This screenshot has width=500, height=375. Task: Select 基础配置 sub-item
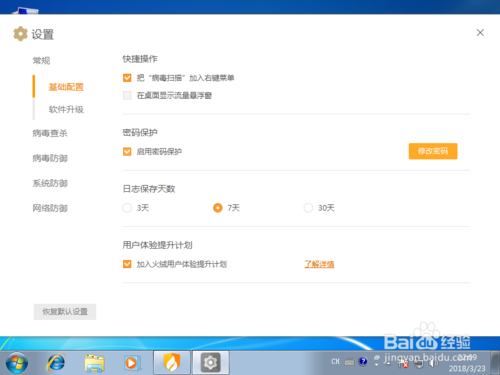coord(66,87)
